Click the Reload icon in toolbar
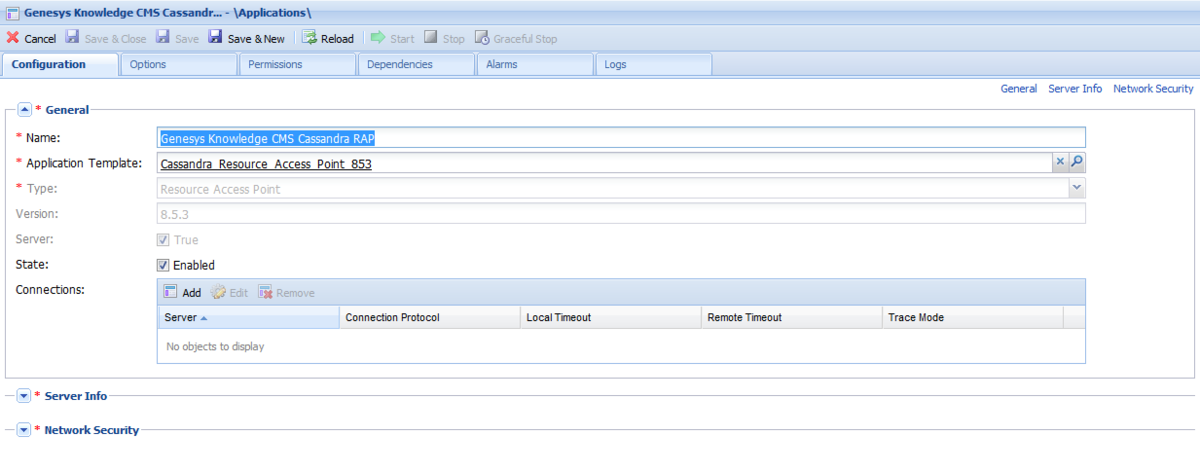1200x471 pixels. pyautogui.click(x=309, y=38)
